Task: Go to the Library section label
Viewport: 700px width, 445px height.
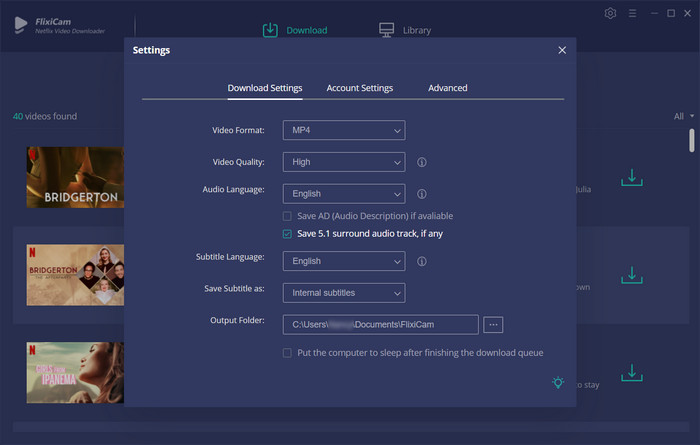Action: (x=417, y=30)
